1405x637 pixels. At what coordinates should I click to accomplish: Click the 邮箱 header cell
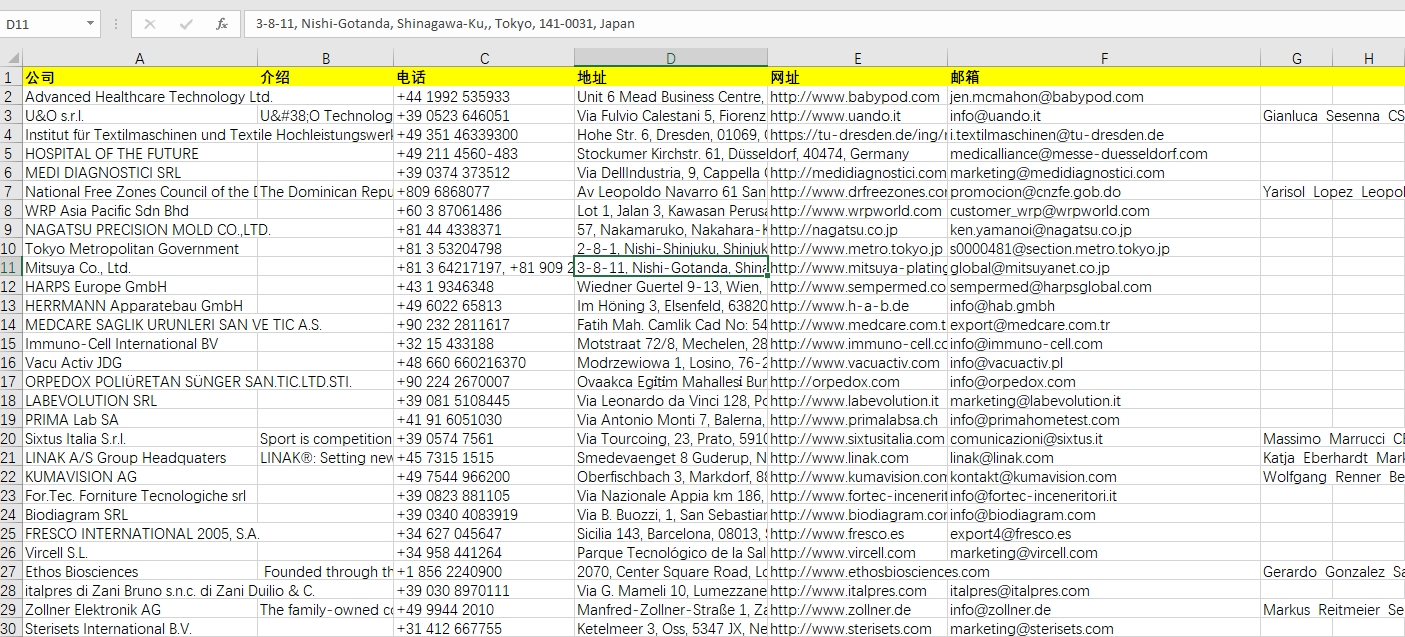click(x=1104, y=77)
